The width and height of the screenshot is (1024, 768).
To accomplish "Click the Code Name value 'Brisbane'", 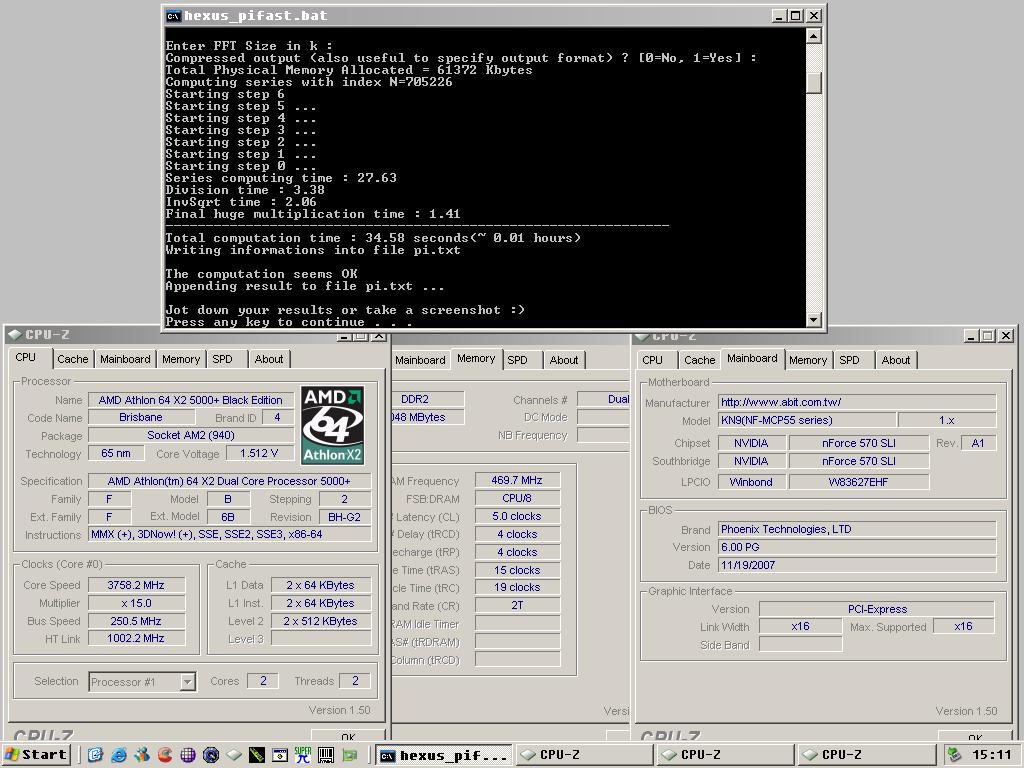I will [141, 417].
